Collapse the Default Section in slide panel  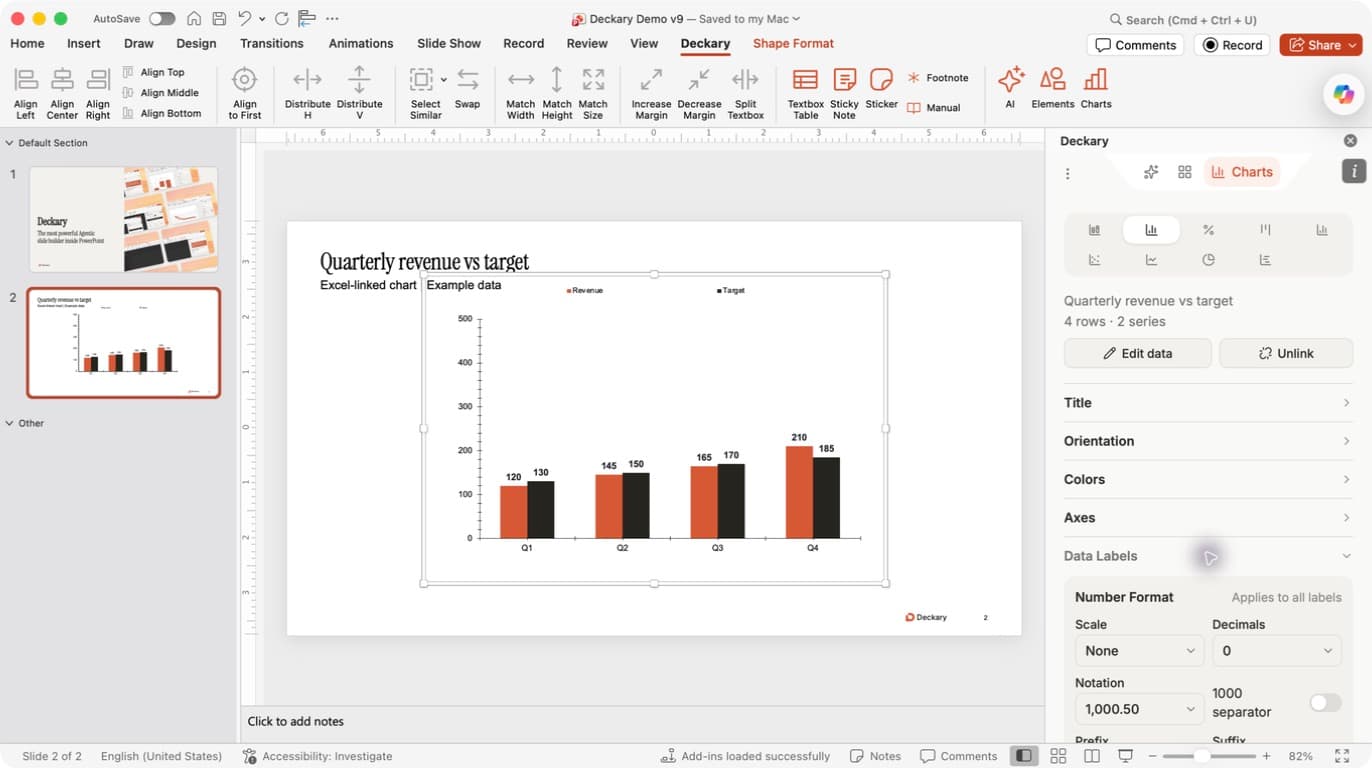click(10, 143)
